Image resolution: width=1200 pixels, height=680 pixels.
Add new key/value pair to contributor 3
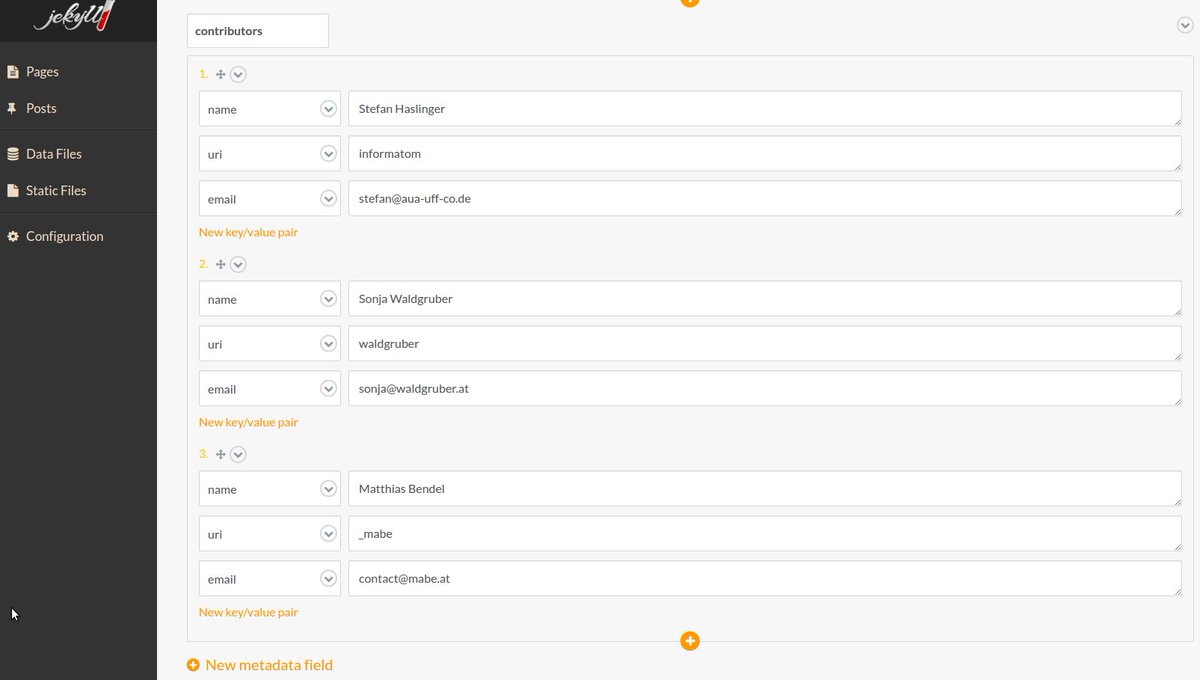coord(248,612)
